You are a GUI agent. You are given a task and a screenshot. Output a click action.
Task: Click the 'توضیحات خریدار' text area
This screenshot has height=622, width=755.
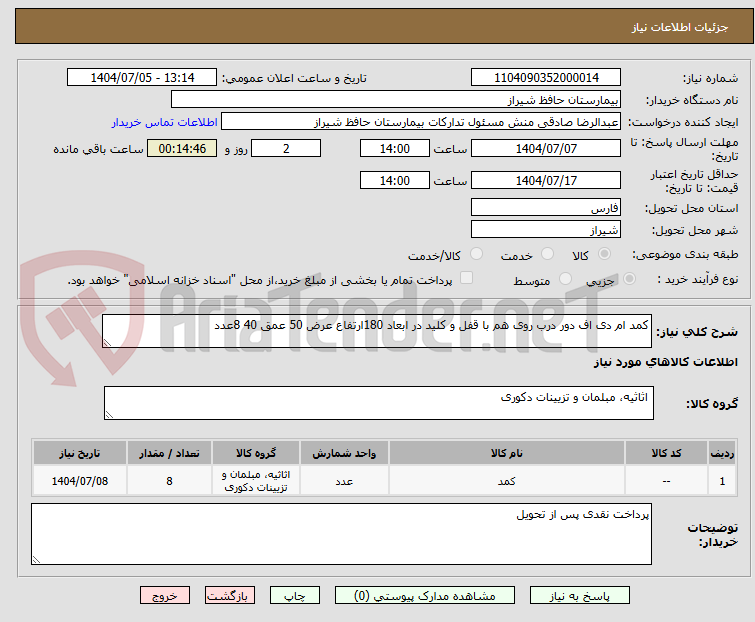[340, 534]
